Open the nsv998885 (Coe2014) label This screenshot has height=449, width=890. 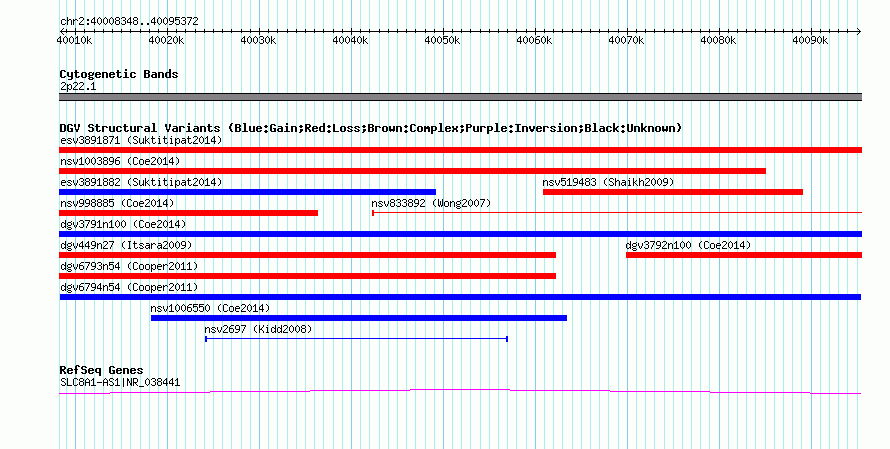click(117, 203)
